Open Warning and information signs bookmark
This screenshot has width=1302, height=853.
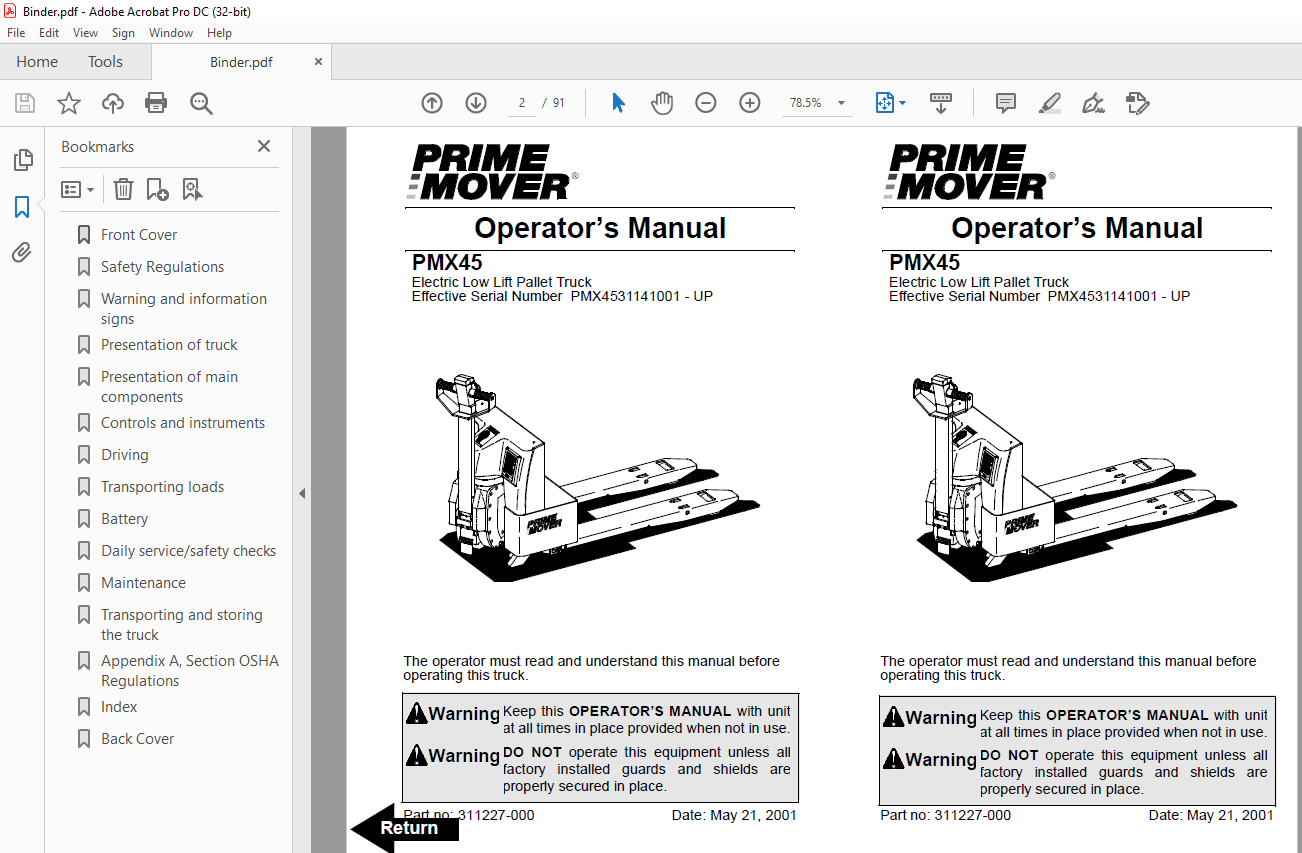tap(184, 309)
